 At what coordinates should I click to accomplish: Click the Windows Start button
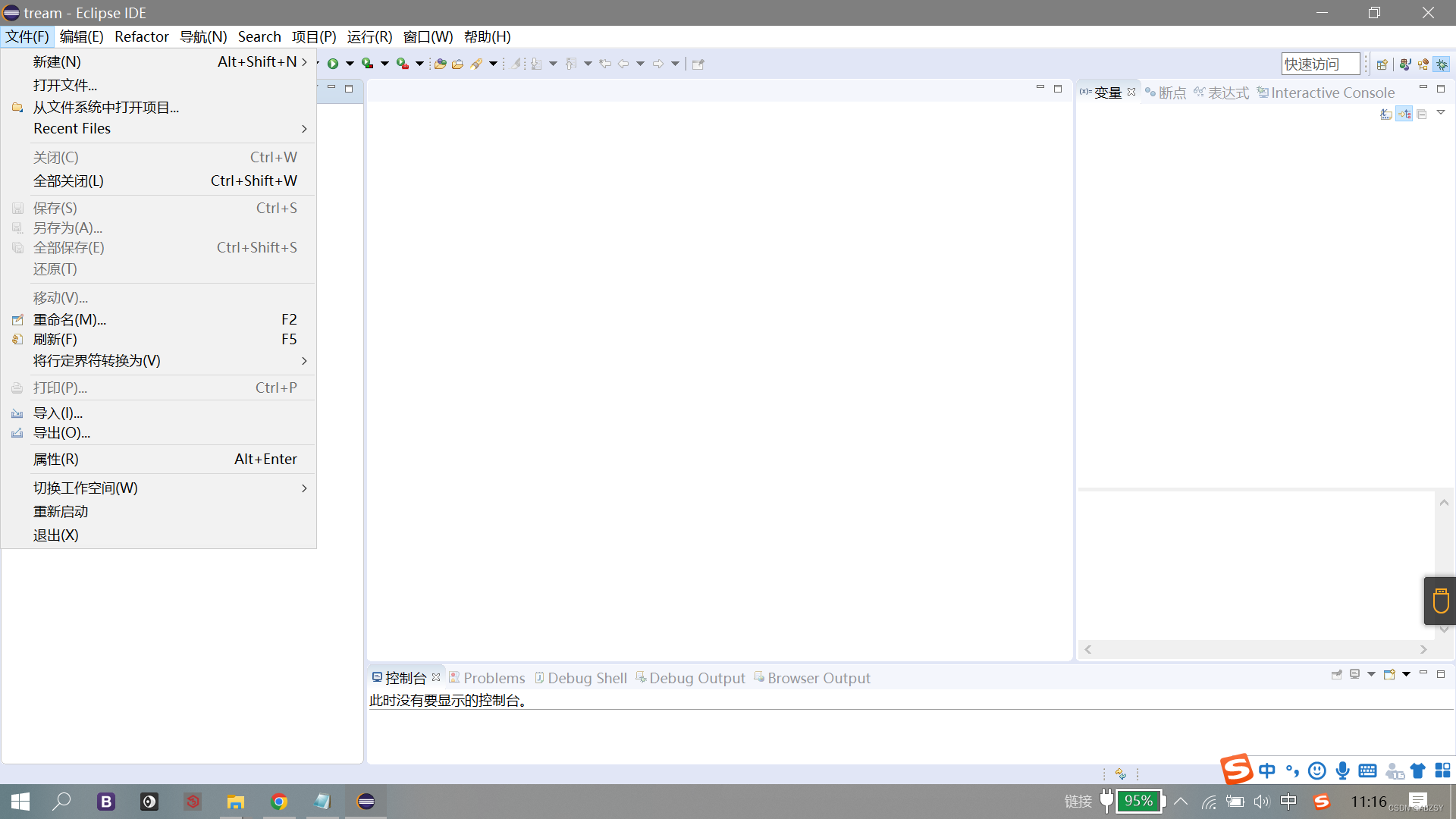[x=20, y=802]
